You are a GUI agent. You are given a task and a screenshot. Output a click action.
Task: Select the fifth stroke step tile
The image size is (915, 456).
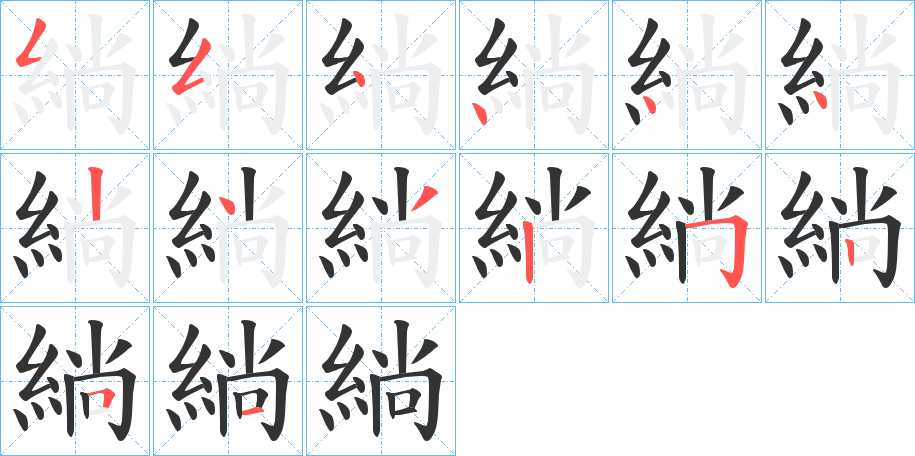tap(687, 75)
